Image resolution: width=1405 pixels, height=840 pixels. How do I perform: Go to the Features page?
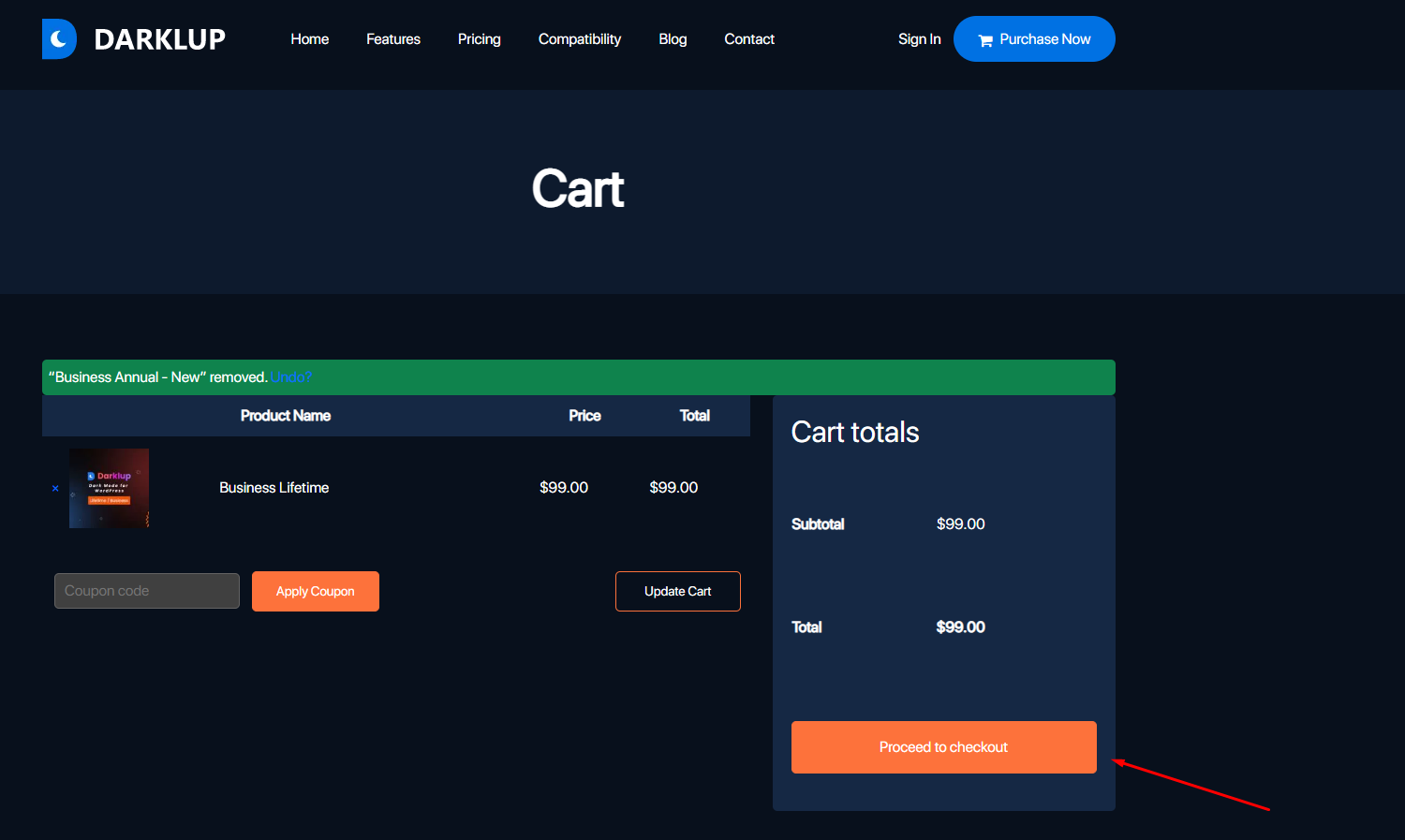click(x=393, y=39)
